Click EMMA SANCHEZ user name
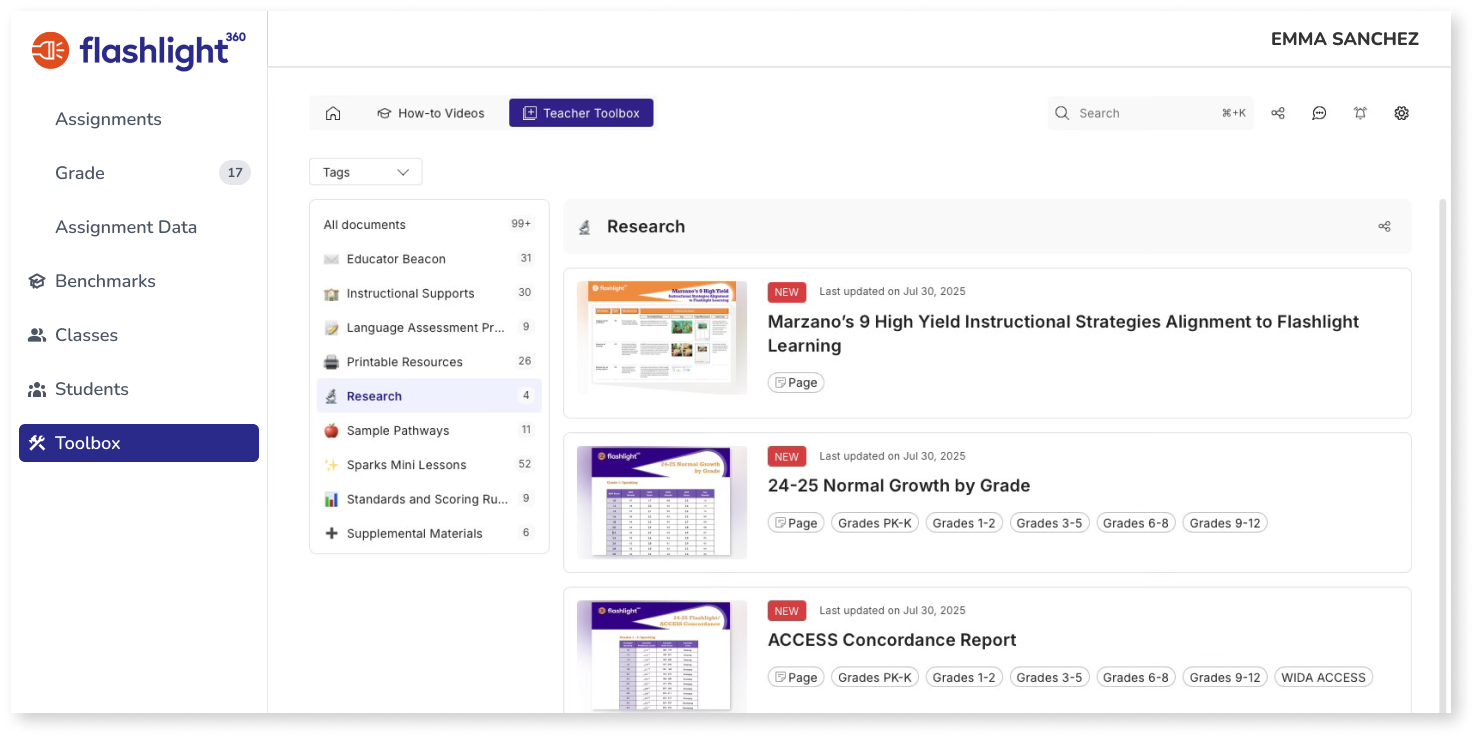Image resolution: width=1476 pixels, height=738 pixels. click(x=1345, y=39)
